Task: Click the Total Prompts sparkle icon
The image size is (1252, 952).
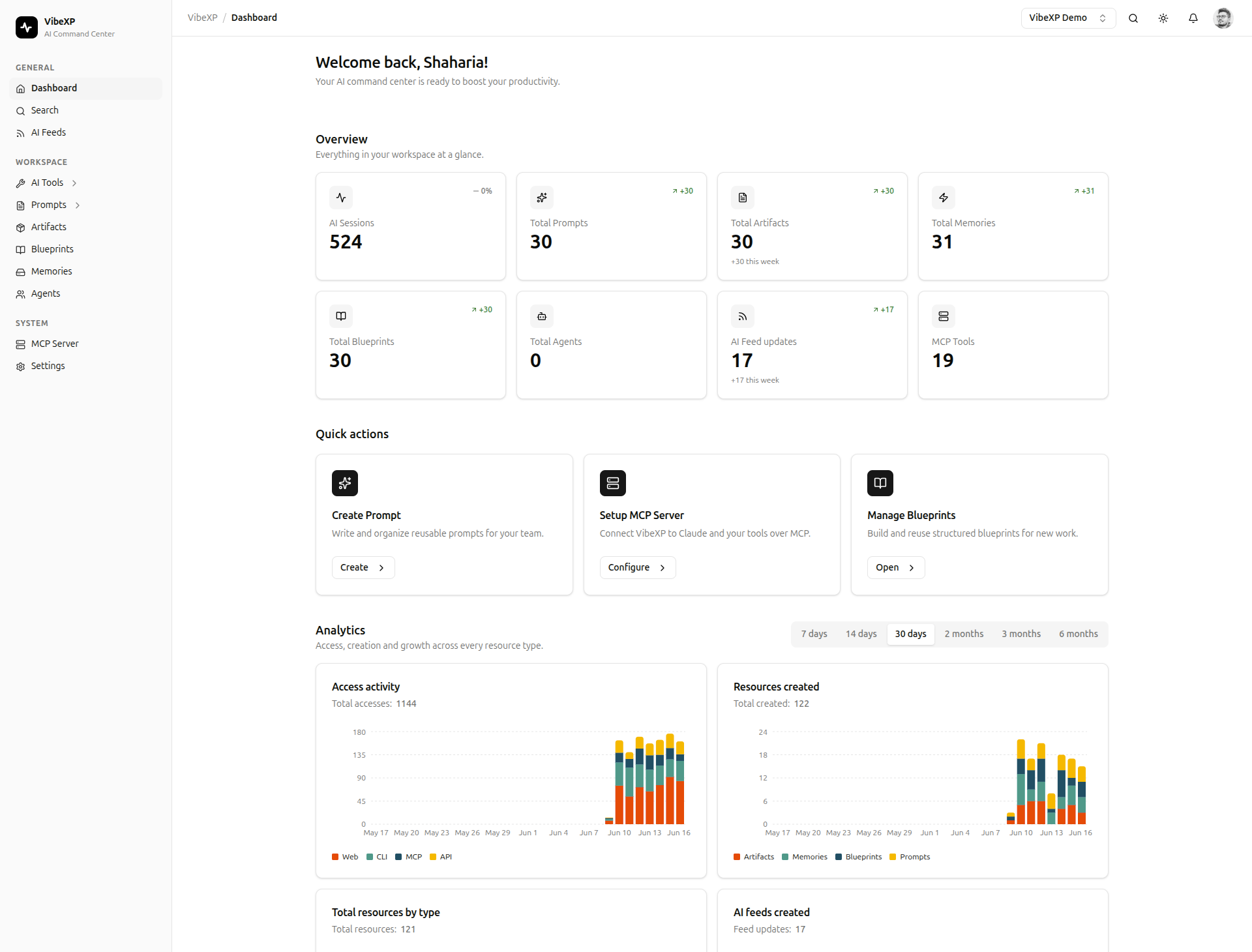Action: point(542,198)
